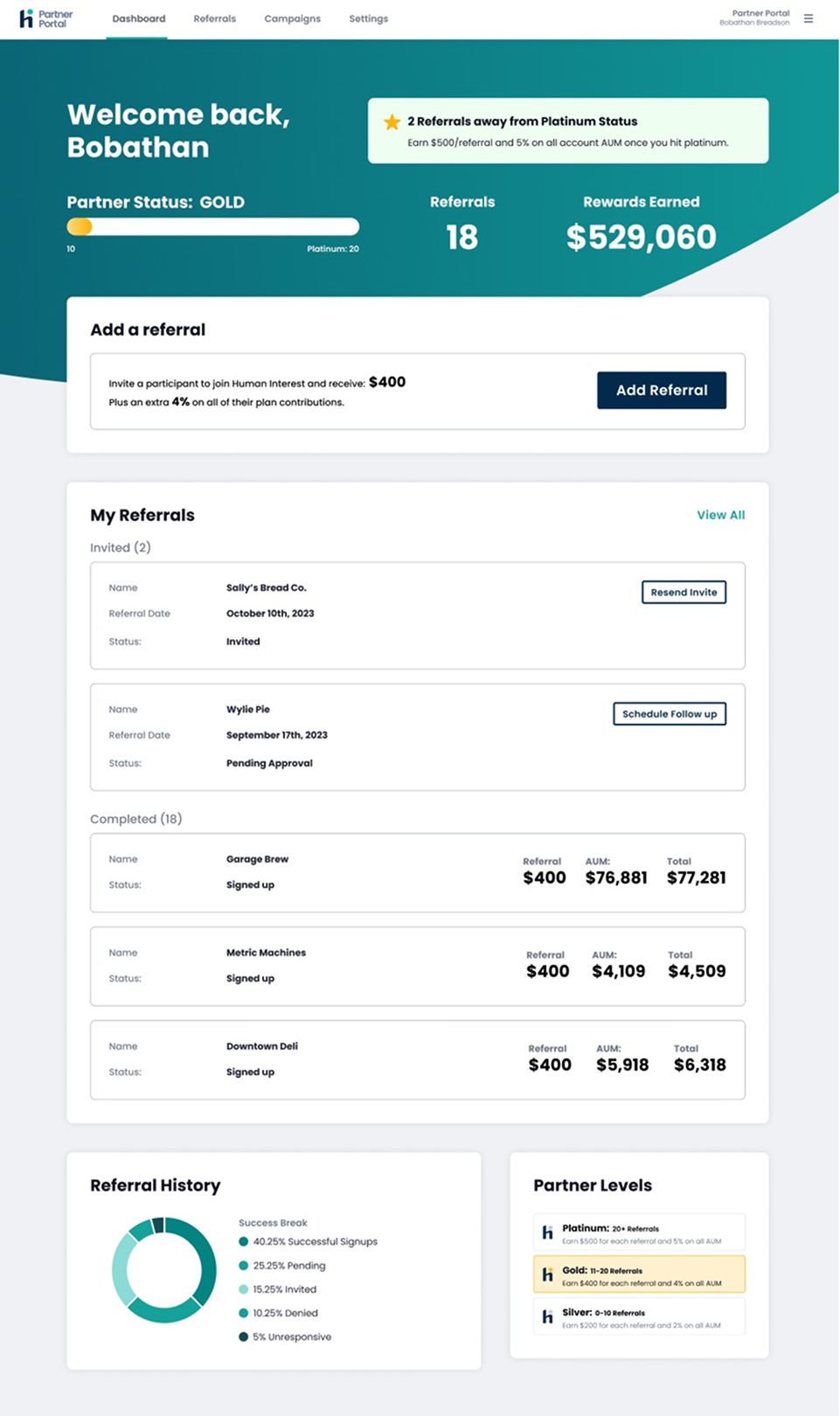Click Successful Signups legend dot
Image resolution: width=840 pixels, height=1416 pixels.
pyautogui.click(x=244, y=1241)
